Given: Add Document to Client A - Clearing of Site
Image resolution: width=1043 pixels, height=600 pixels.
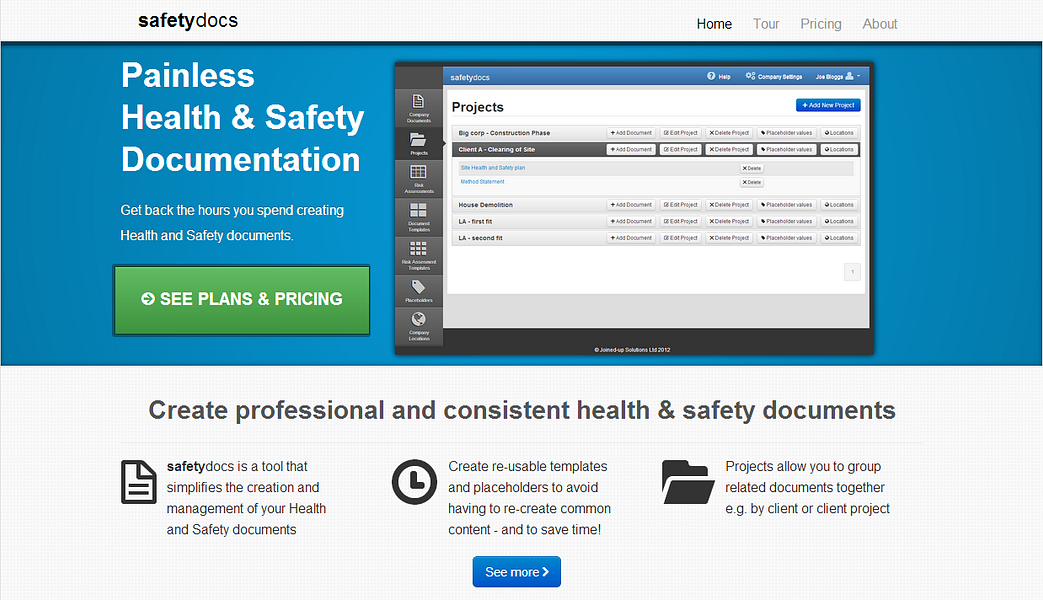Looking at the screenshot, I should [x=631, y=150].
